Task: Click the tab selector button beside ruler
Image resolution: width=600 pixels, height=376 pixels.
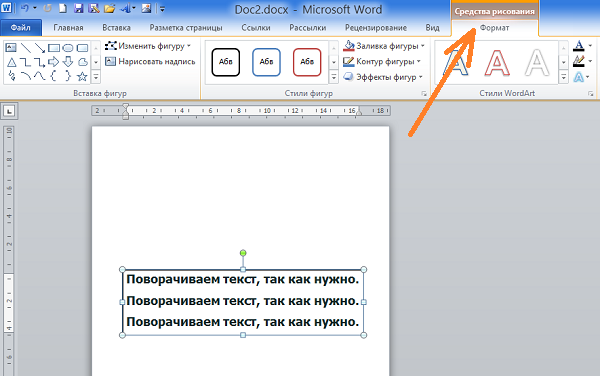Action: 9,111
